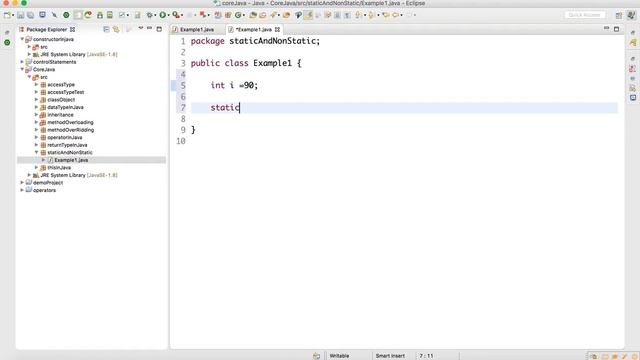The width and height of the screenshot is (640, 360).
Task: Expand the demoProject project
Action: (22, 182)
